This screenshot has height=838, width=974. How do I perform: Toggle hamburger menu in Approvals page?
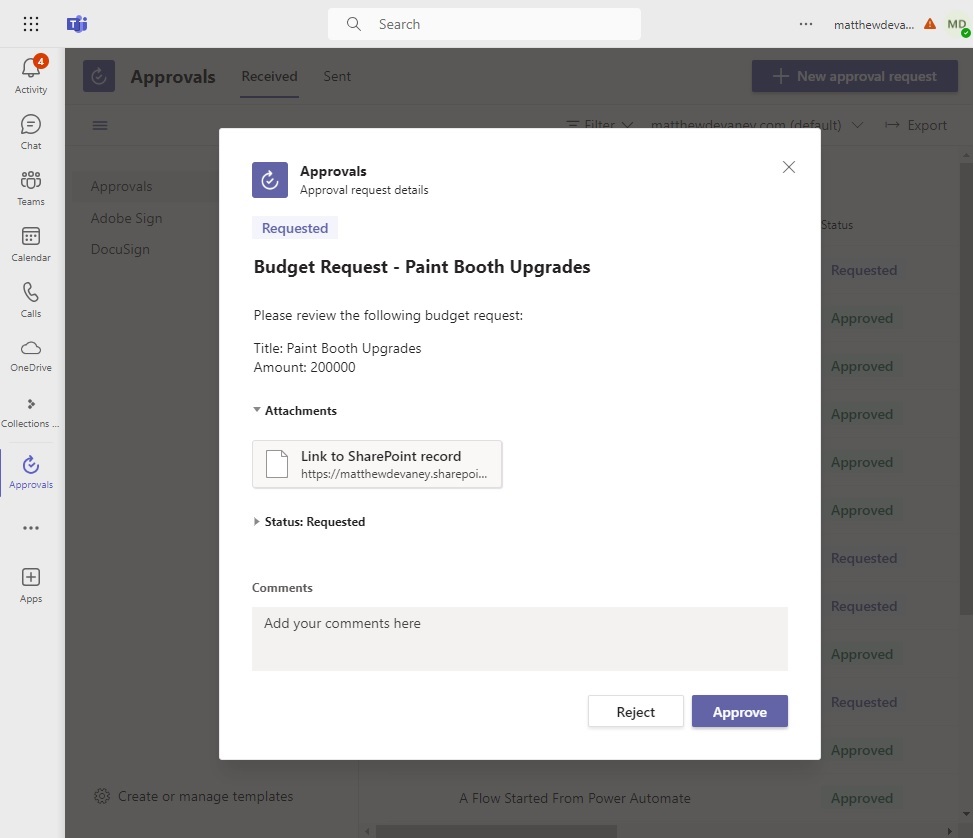pyautogui.click(x=100, y=125)
